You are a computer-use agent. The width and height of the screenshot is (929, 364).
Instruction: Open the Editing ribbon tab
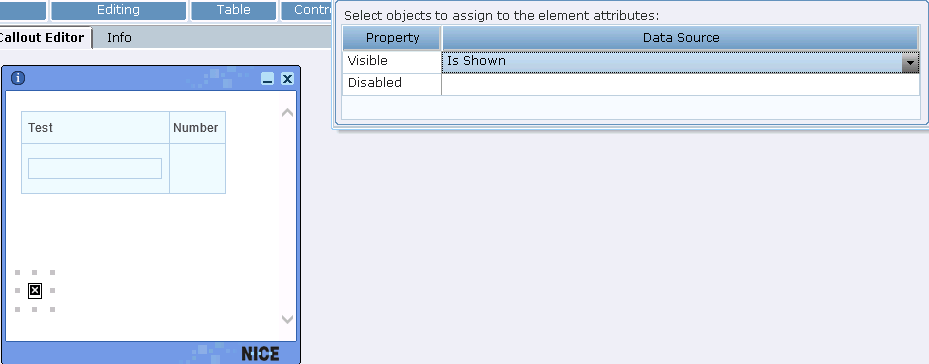tap(118, 10)
